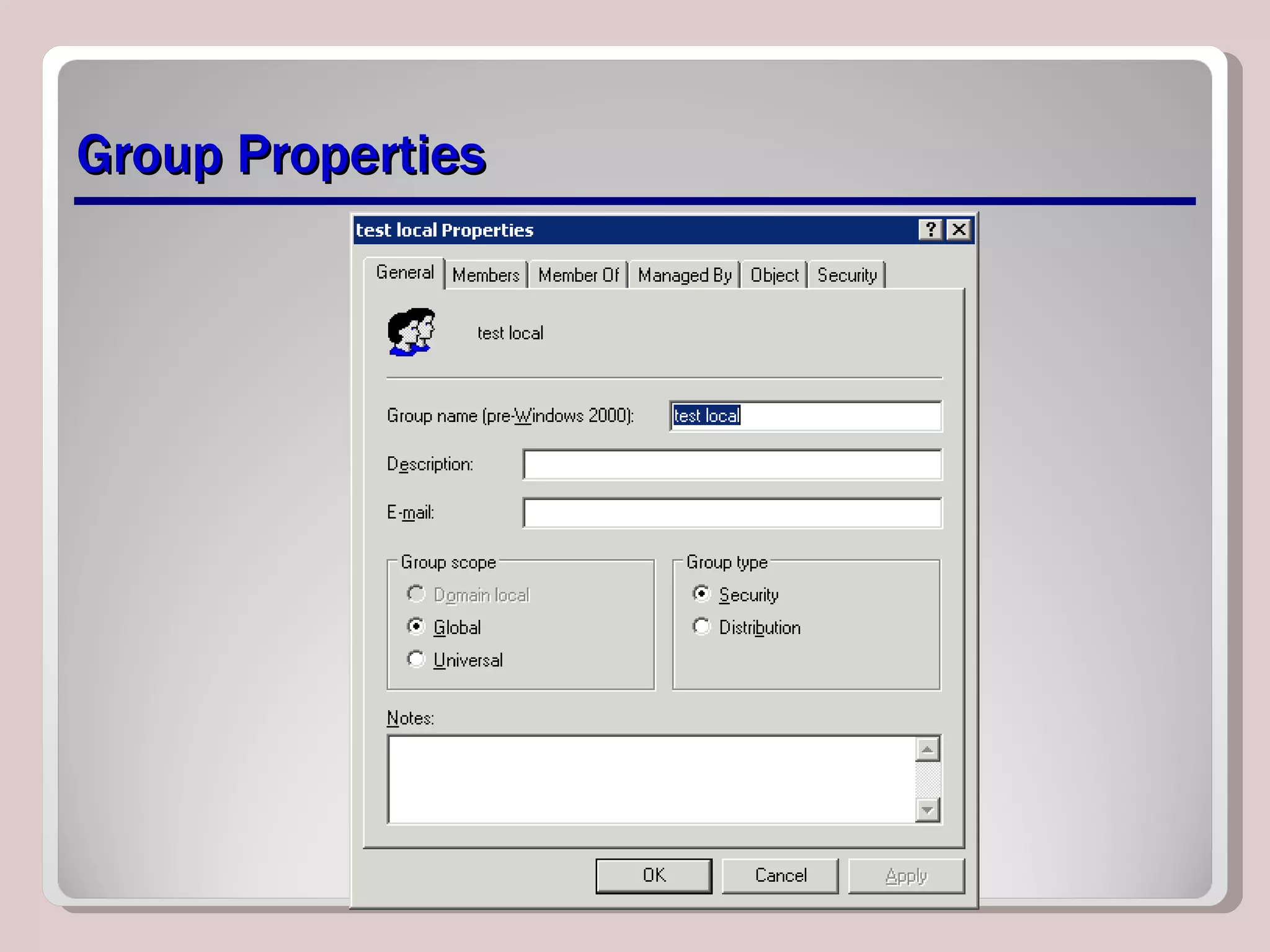Viewport: 1270px width, 952px height.
Task: Close the test local Properties dialog
Action: 959,230
